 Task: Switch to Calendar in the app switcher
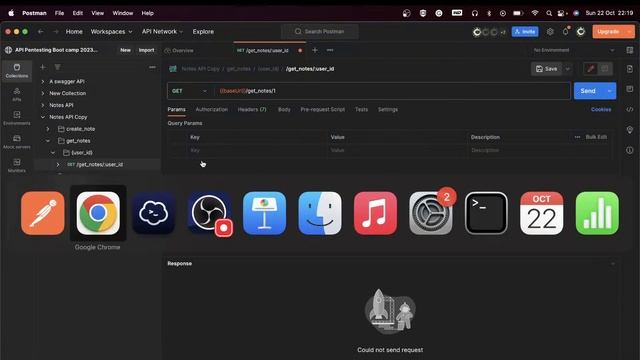point(542,213)
